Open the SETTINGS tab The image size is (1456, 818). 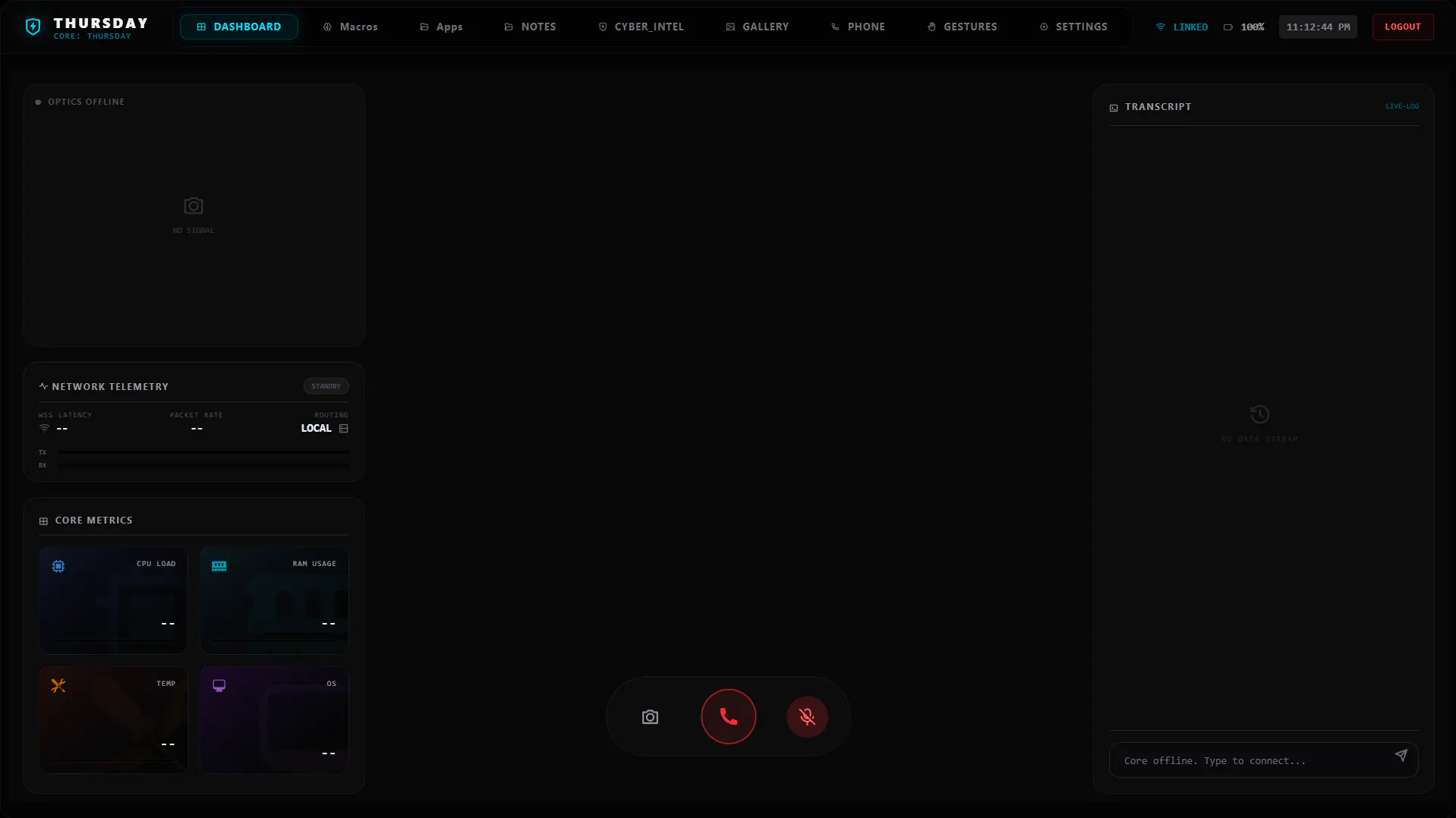coord(1073,27)
